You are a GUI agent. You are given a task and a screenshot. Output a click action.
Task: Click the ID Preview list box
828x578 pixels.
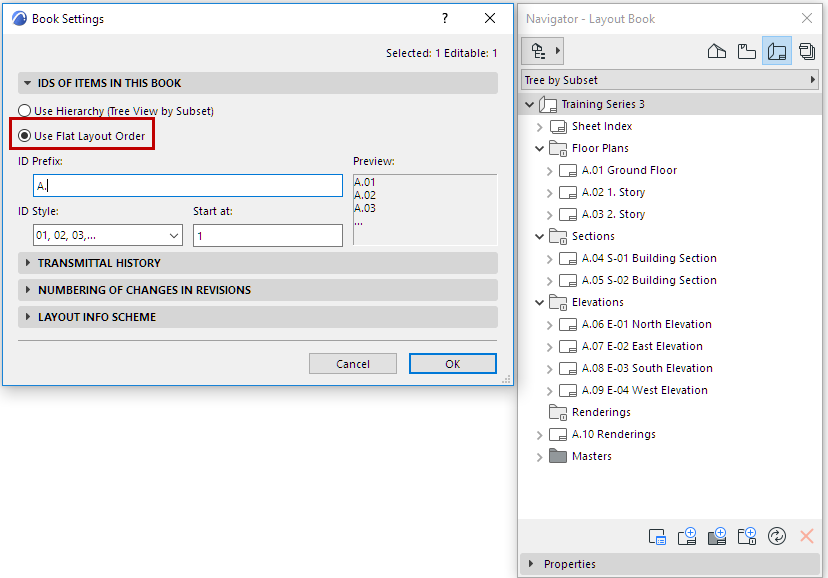425,210
